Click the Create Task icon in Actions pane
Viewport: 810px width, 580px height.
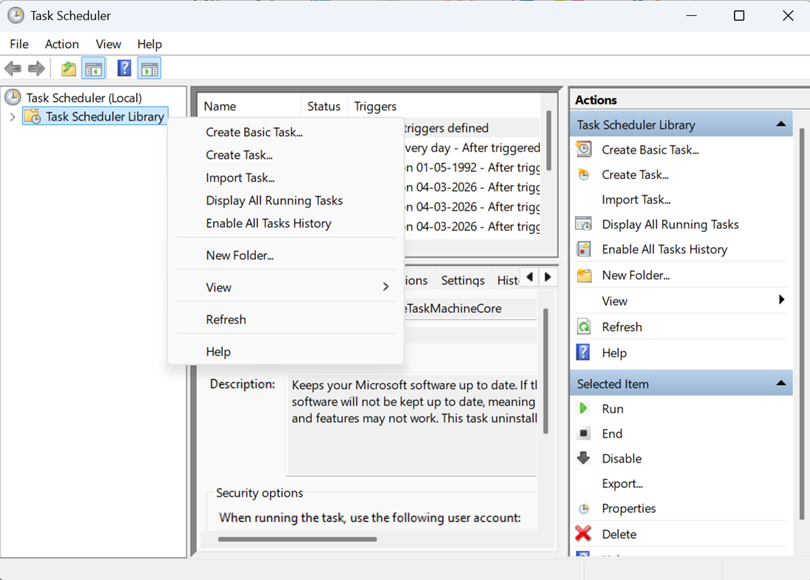coord(584,175)
